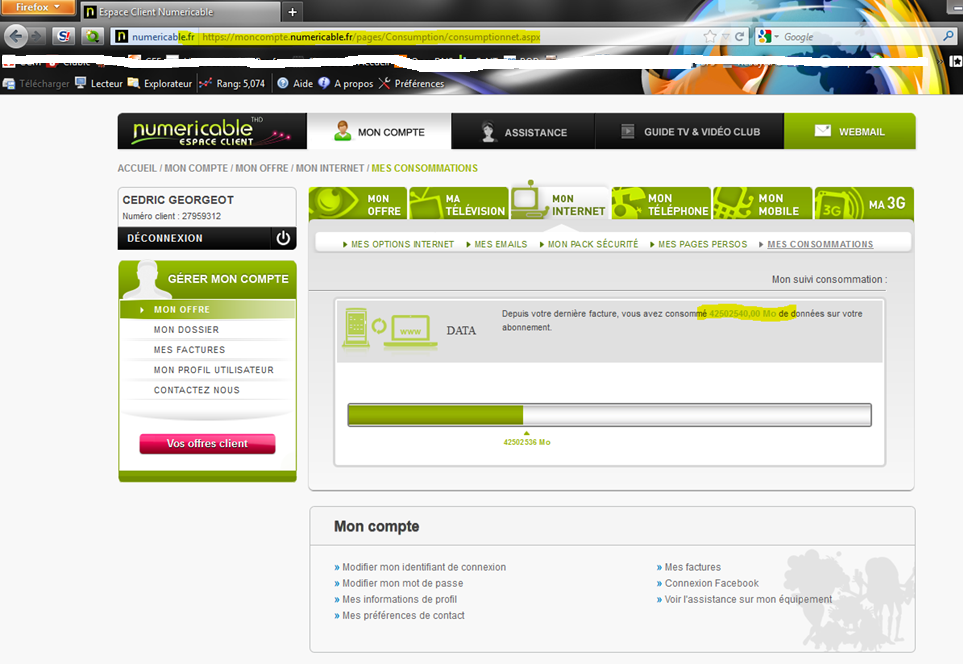Open the MA 3G icon tab
This screenshot has height=664, width=963.
click(x=864, y=203)
